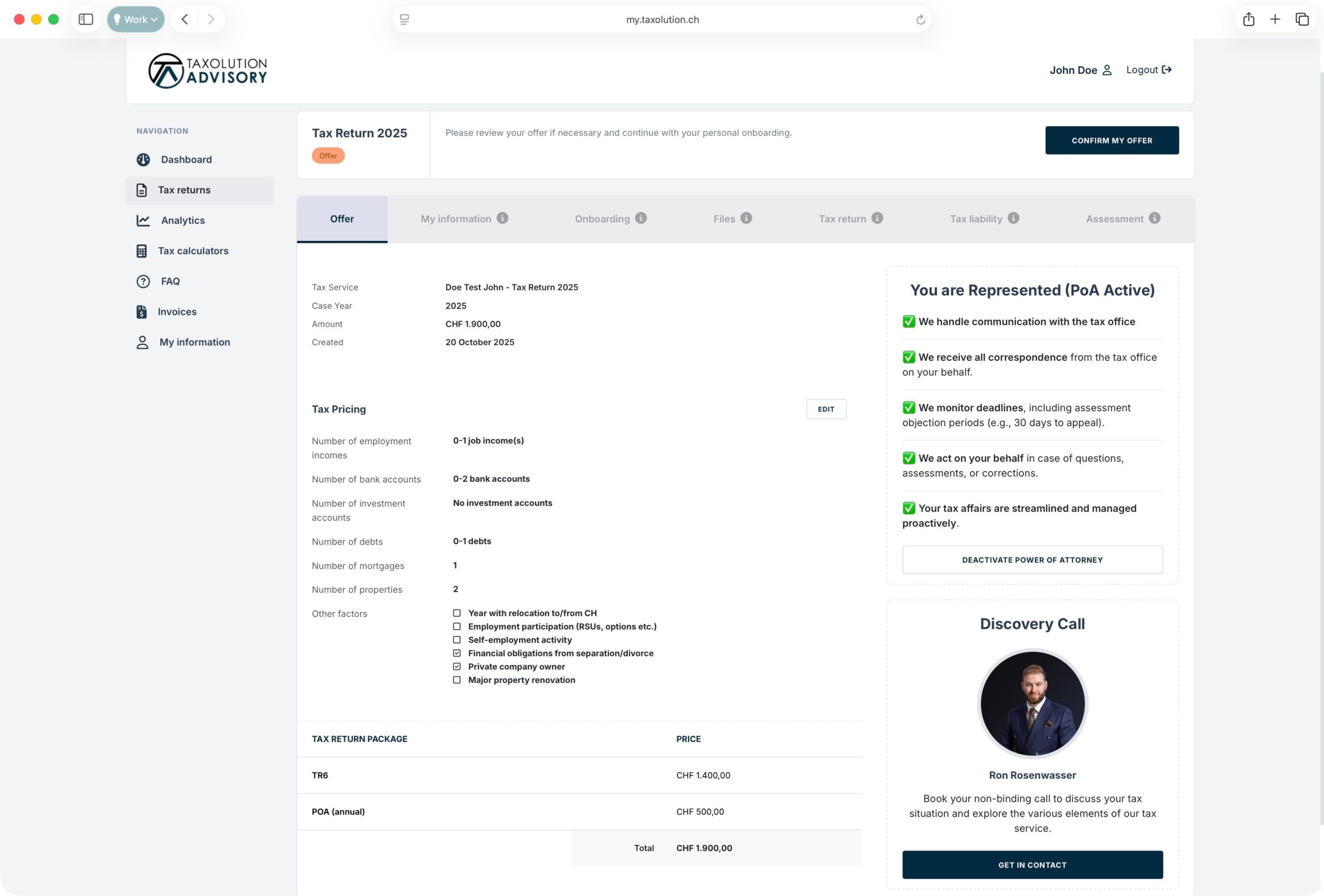Image resolution: width=1324 pixels, height=896 pixels.
Task: Click the Invoices document icon
Action: [x=142, y=312]
